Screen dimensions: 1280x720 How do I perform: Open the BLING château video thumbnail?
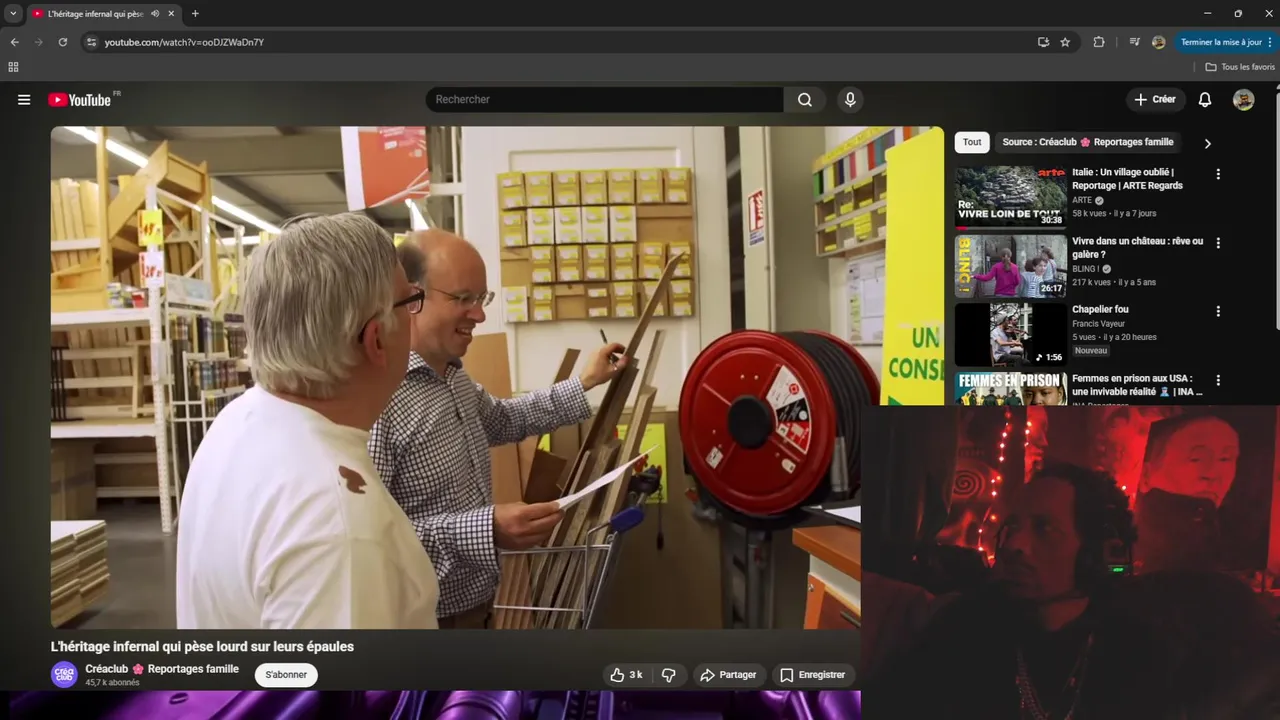tap(1010, 266)
